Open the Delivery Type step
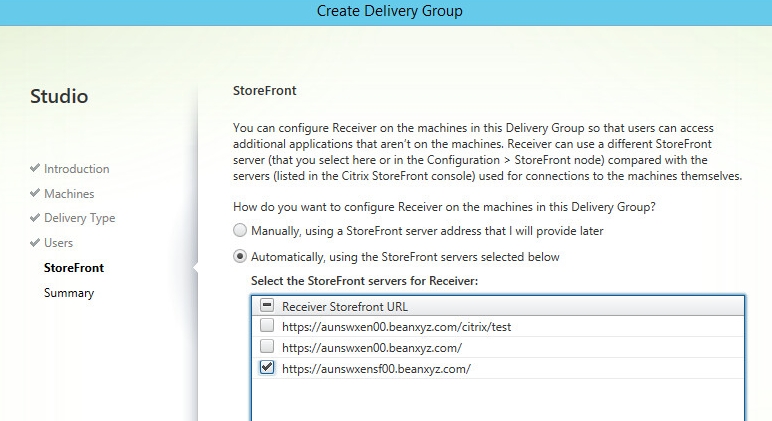The width and height of the screenshot is (772, 421). 80,218
